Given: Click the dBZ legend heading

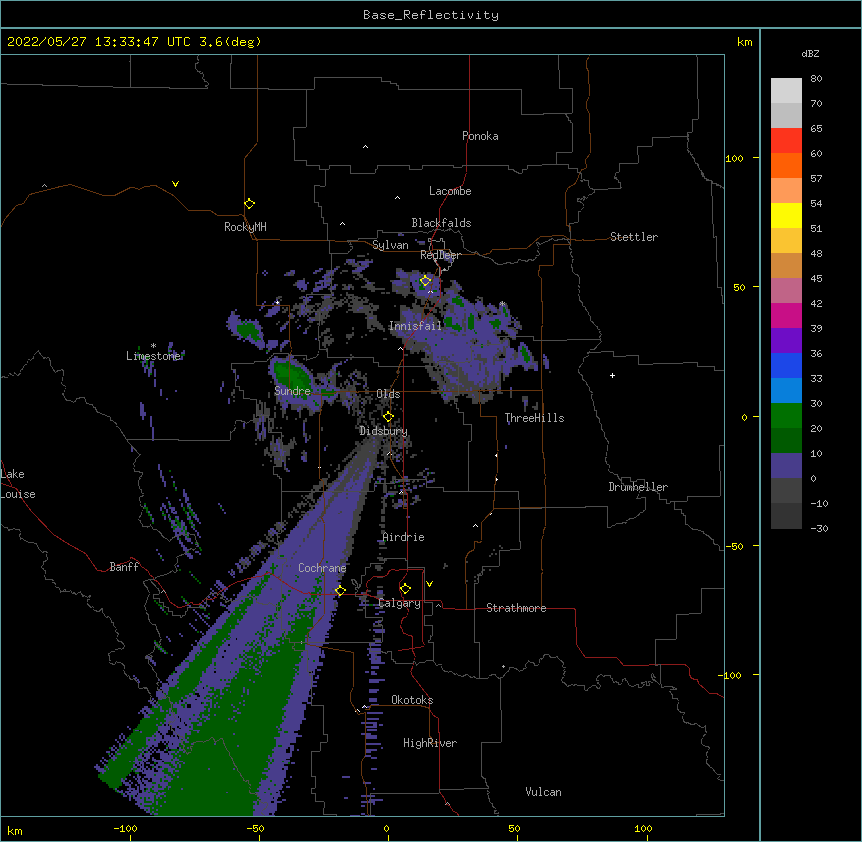Looking at the screenshot, I should click(x=810, y=53).
